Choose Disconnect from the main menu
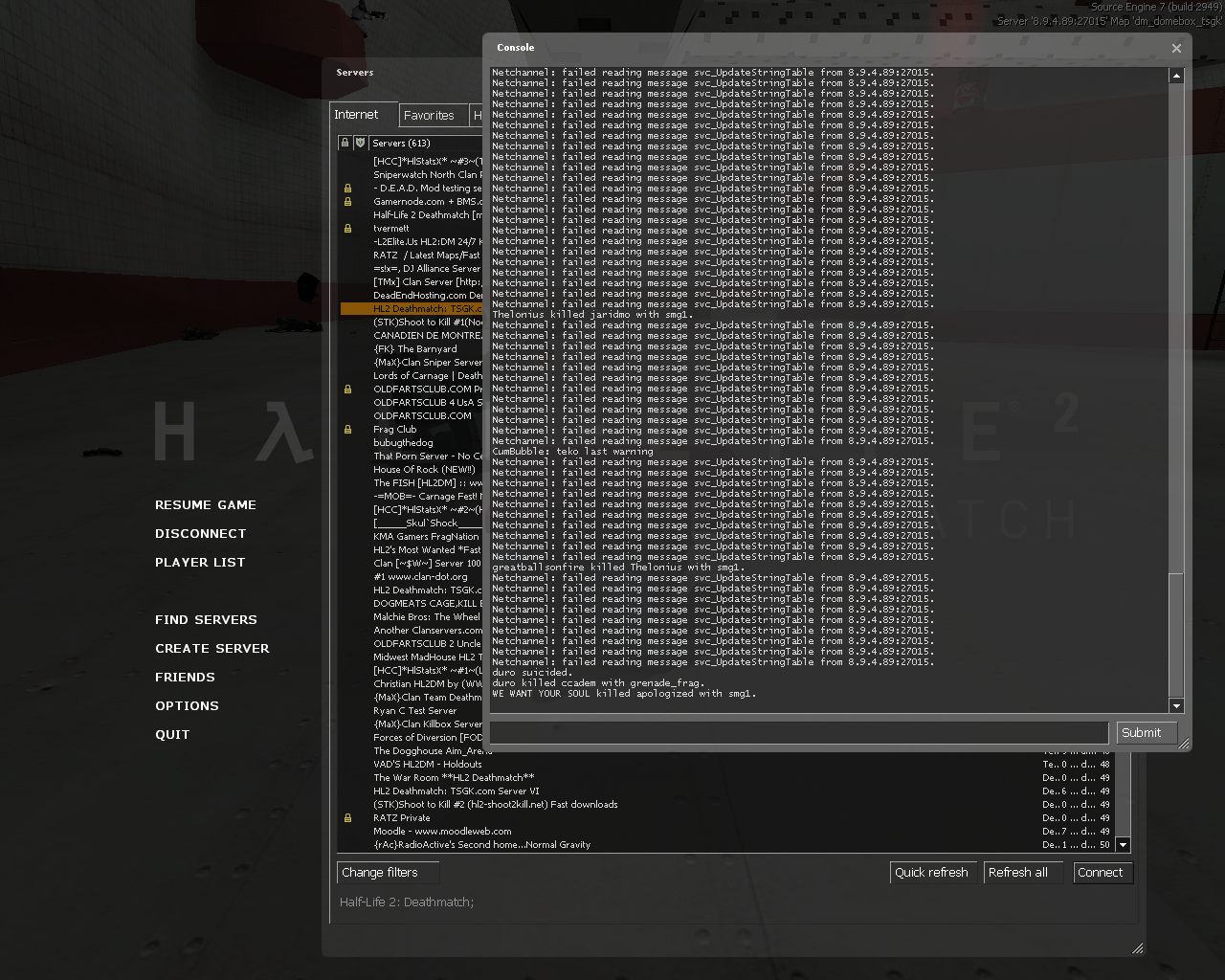 tap(200, 534)
